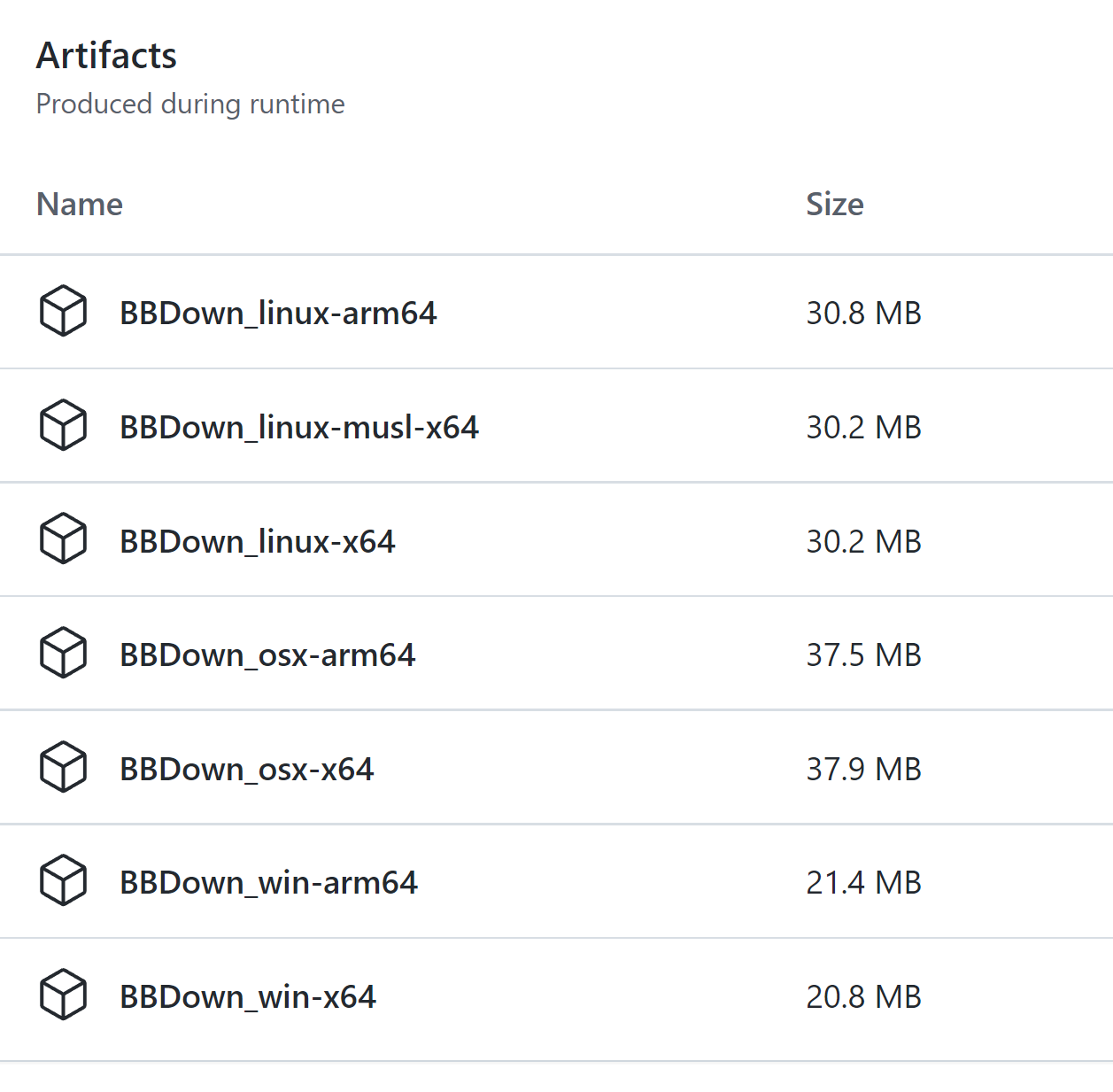Download the BBDown_win-x64 artifact
Viewport: 1113px width, 1092px height.
pos(247,995)
